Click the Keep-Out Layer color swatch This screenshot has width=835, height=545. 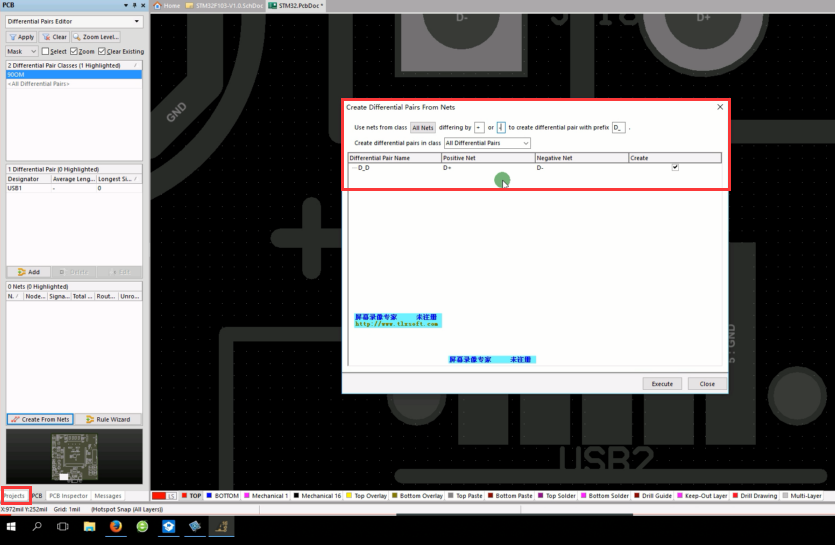point(680,495)
